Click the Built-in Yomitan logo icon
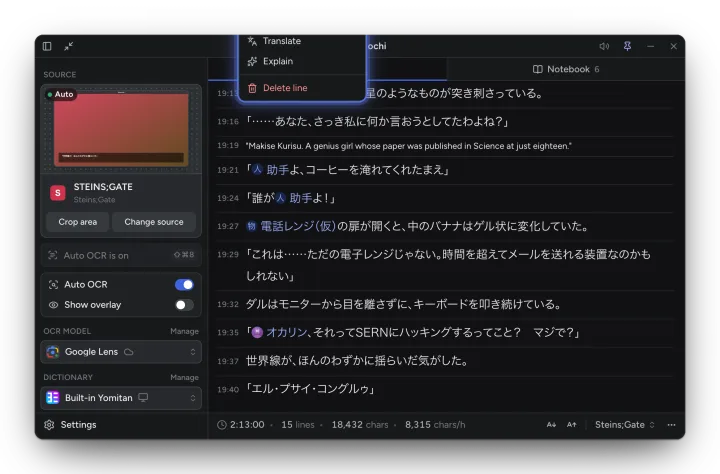Image resolution: width=720 pixels, height=474 pixels. (x=53, y=398)
